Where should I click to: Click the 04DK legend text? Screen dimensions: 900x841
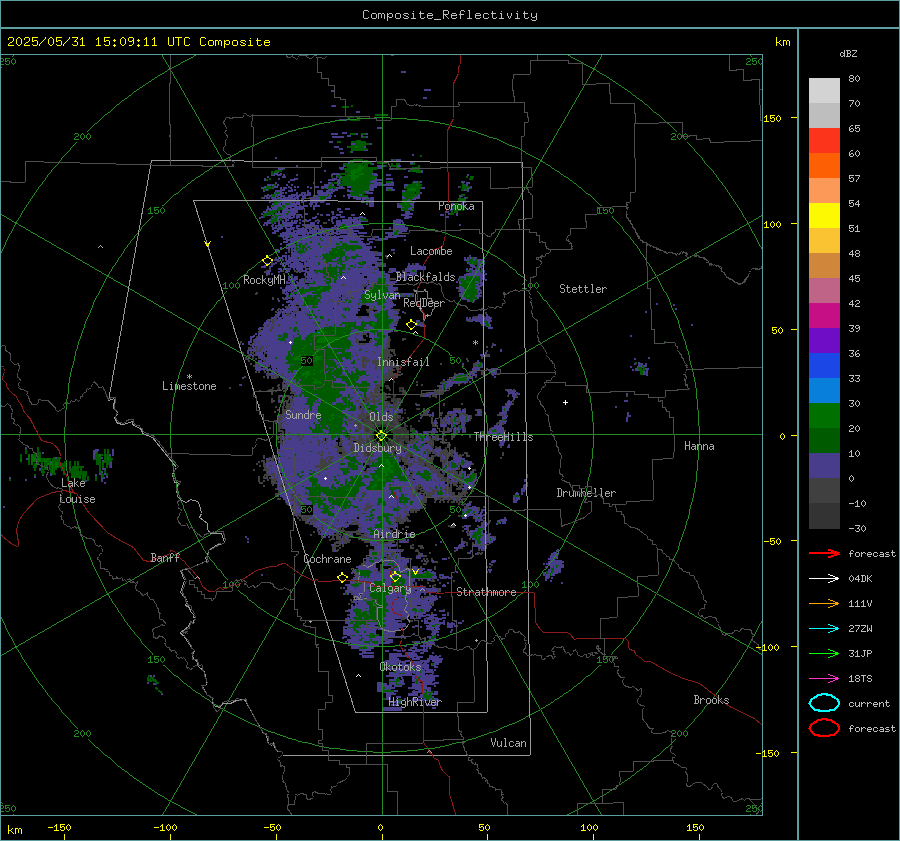860,579
